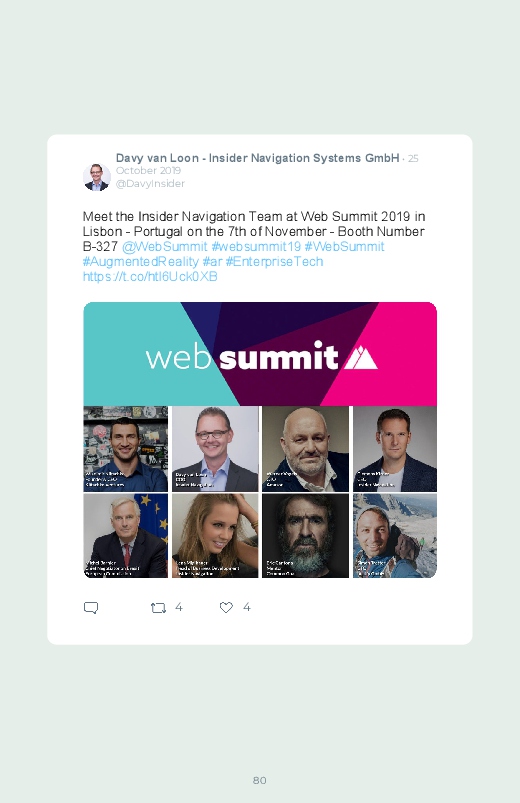520x803 pixels.
Task: Click the @DavyInsider handle
Action: 150,183
